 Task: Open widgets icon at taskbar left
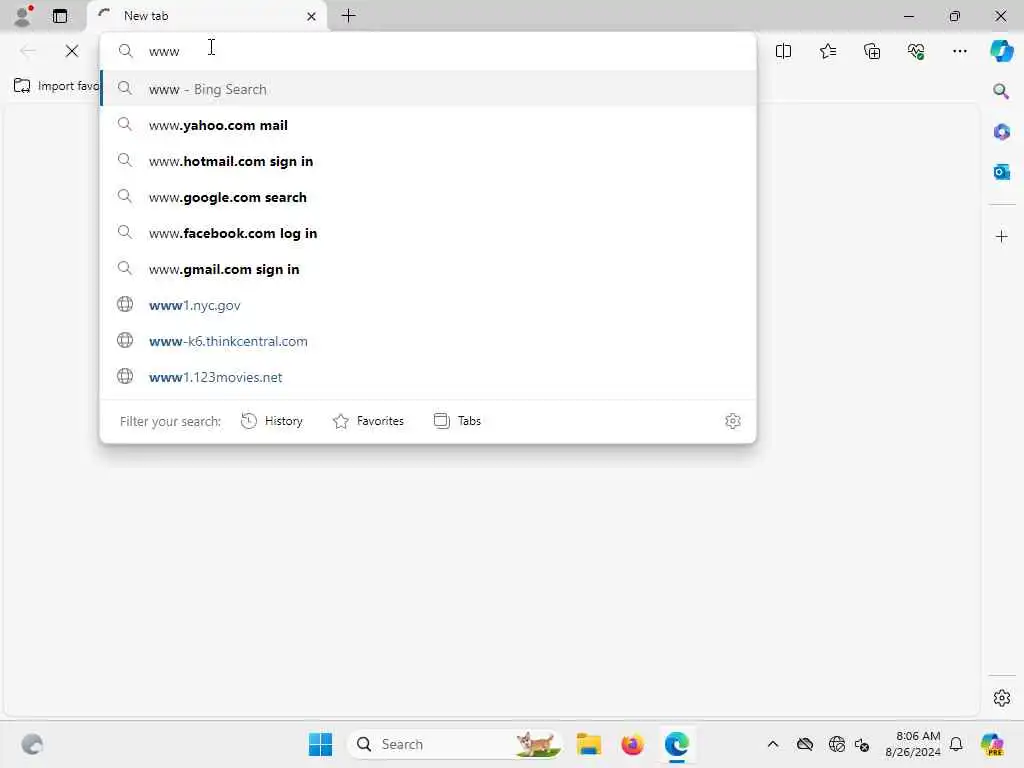pos(32,744)
